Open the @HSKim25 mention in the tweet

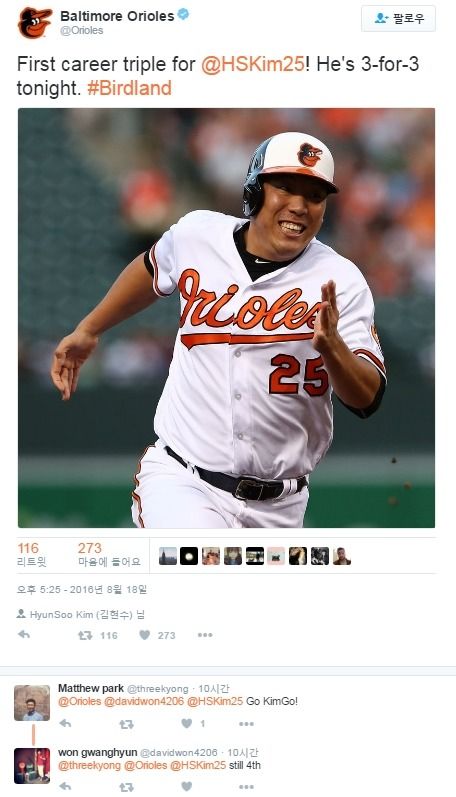(x=252, y=65)
